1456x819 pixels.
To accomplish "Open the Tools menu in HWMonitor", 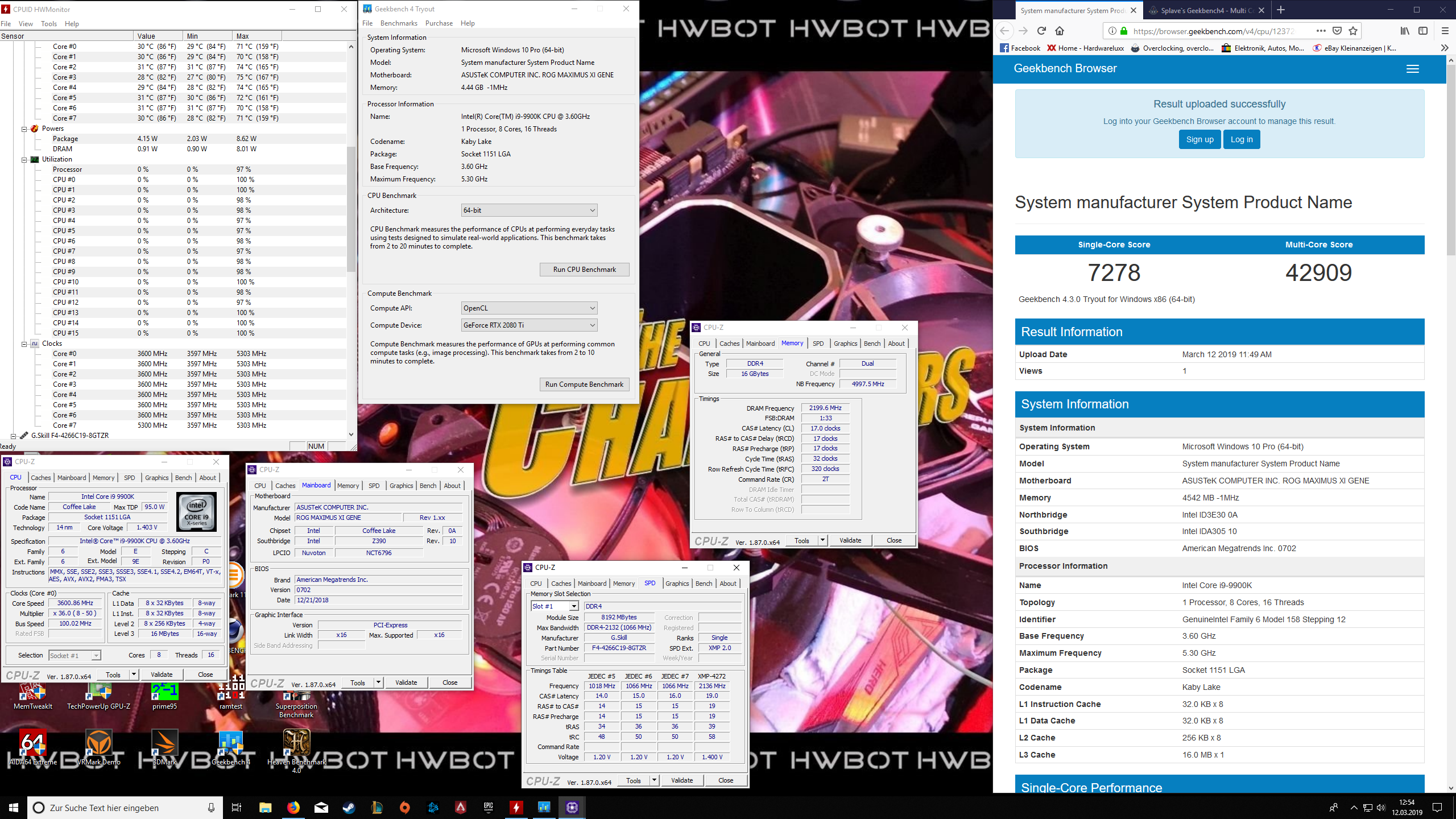I will tap(49, 24).
